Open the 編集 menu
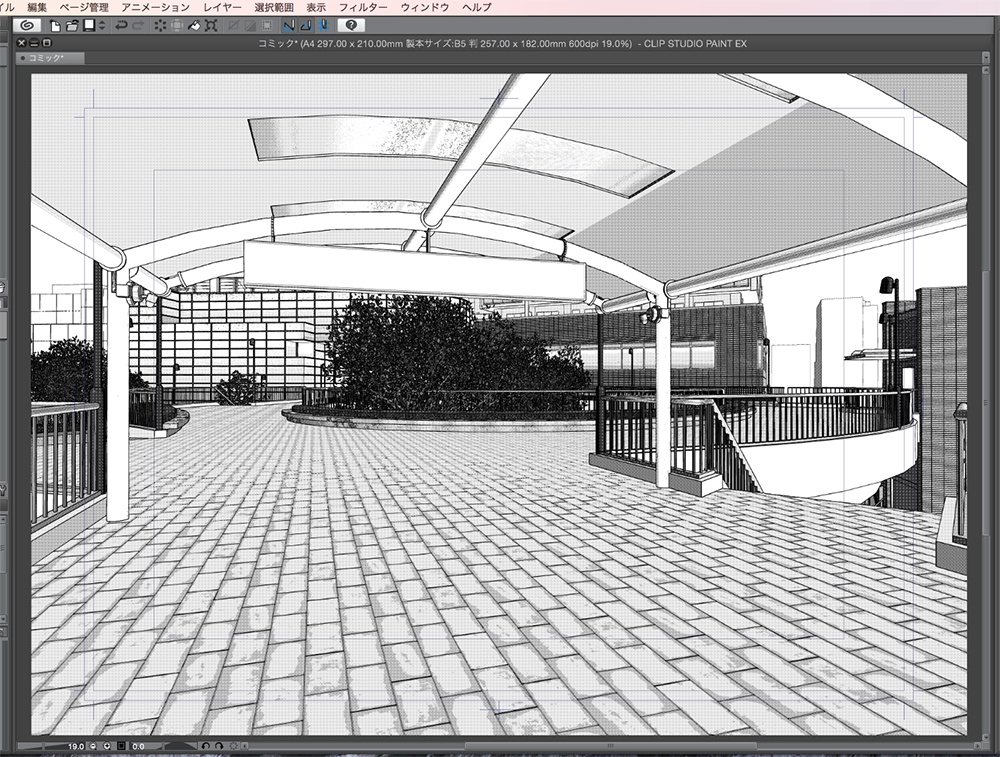The image size is (1000, 757). [x=37, y=7]
